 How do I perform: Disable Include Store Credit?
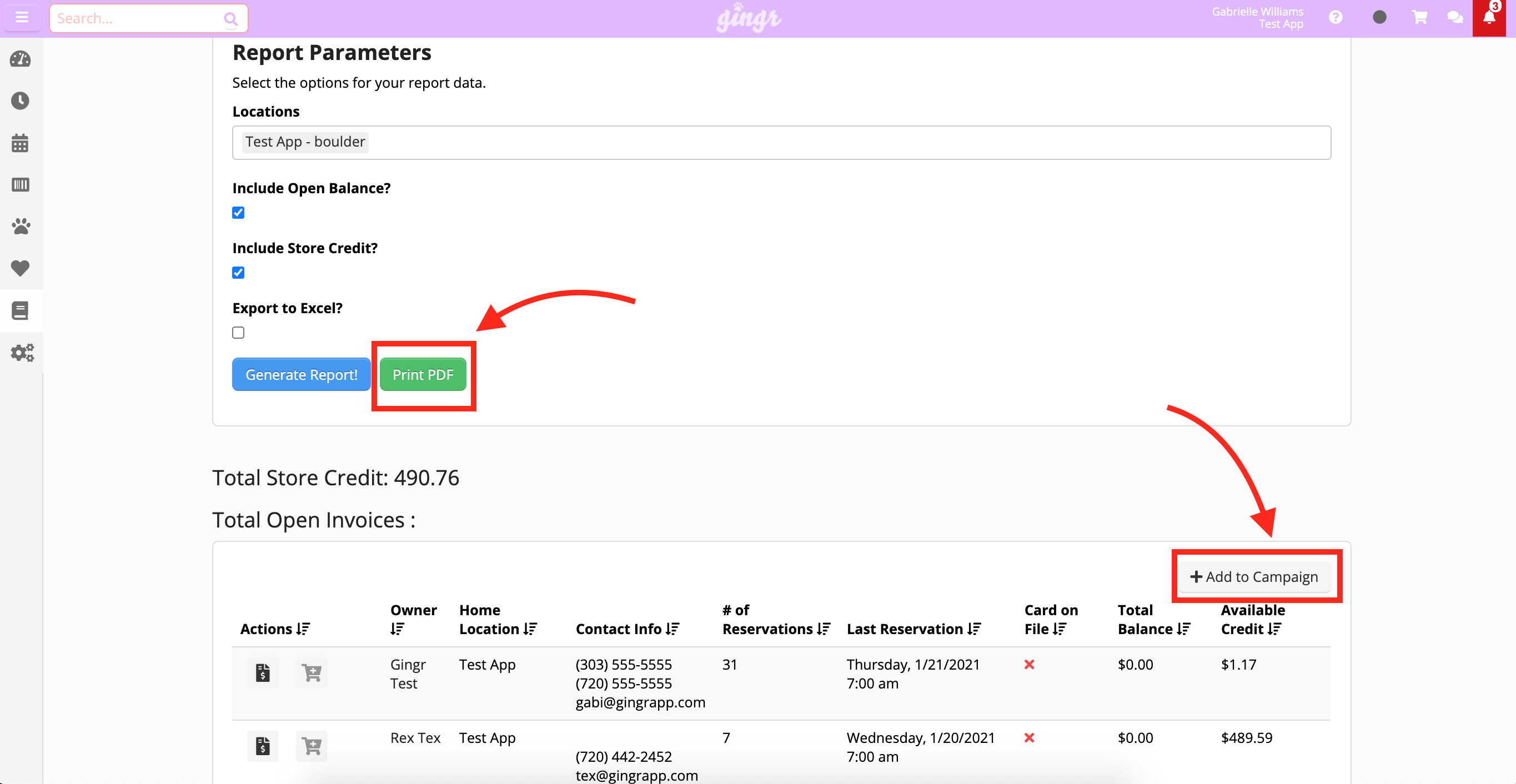(238, 272)
